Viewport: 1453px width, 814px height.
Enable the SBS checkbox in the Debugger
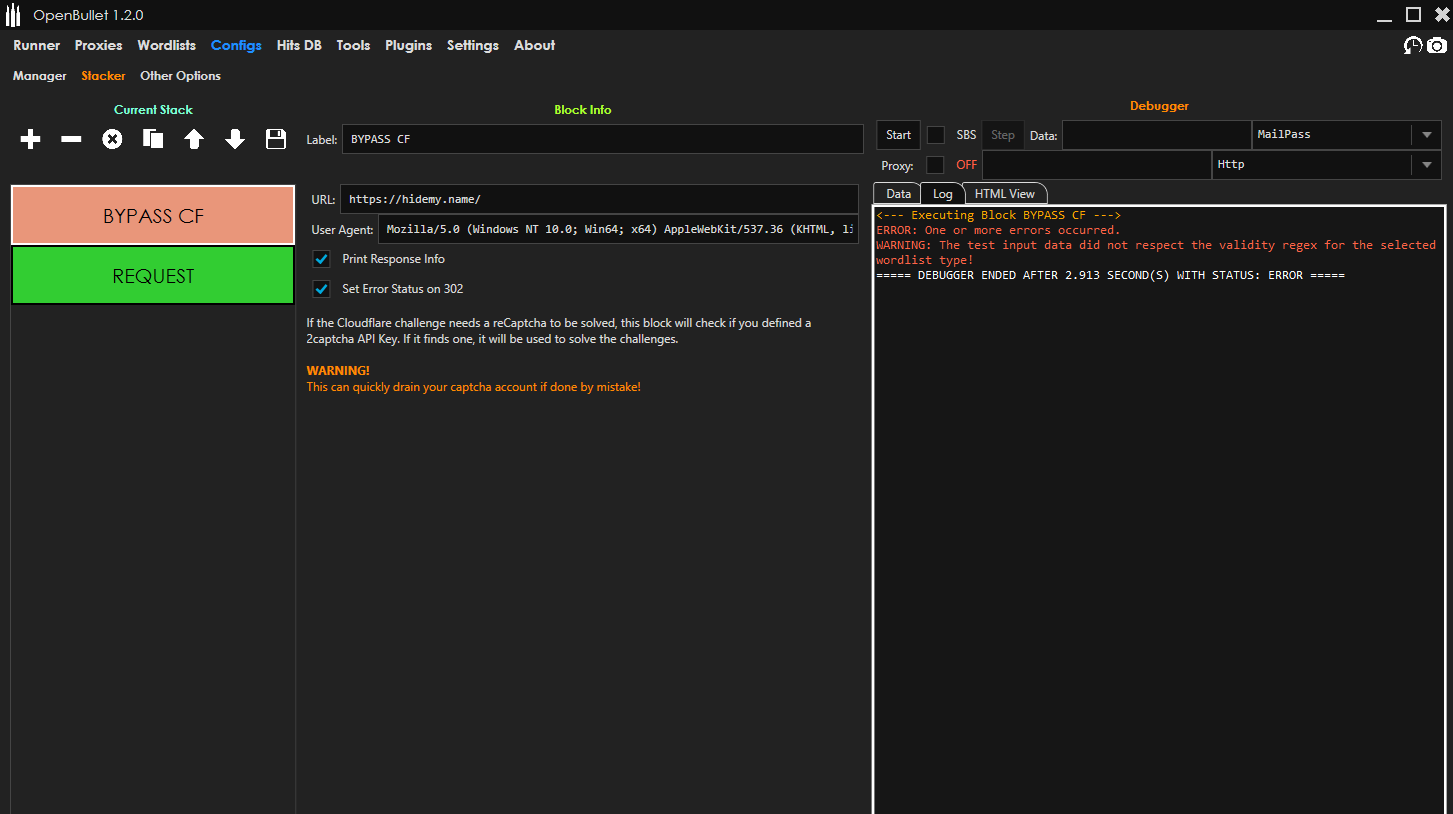tap(936, 134)
